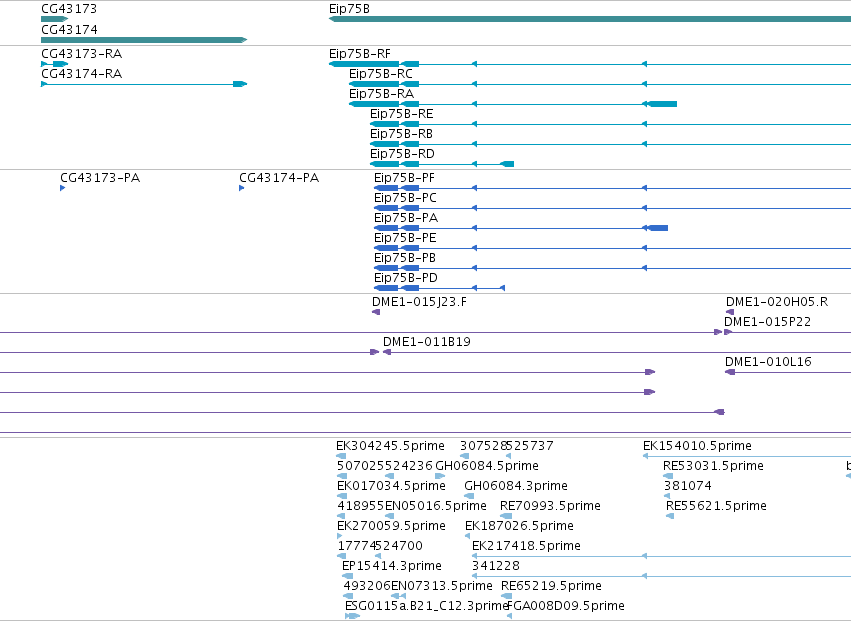Click the Eip75B-RA distal exon block
851x621 pixels.
(660, 104)
